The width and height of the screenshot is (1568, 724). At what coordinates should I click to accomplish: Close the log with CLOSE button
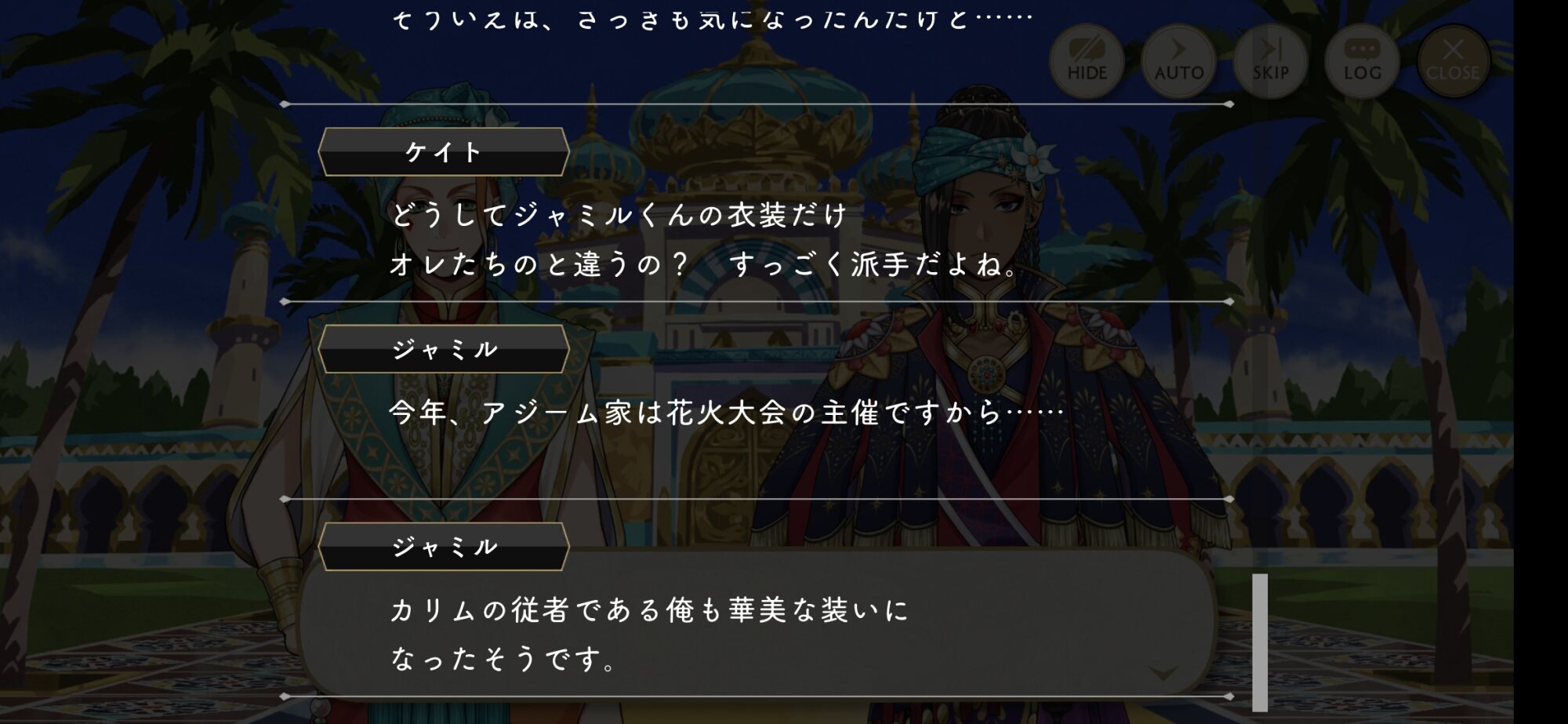(x=1453, y=60)
